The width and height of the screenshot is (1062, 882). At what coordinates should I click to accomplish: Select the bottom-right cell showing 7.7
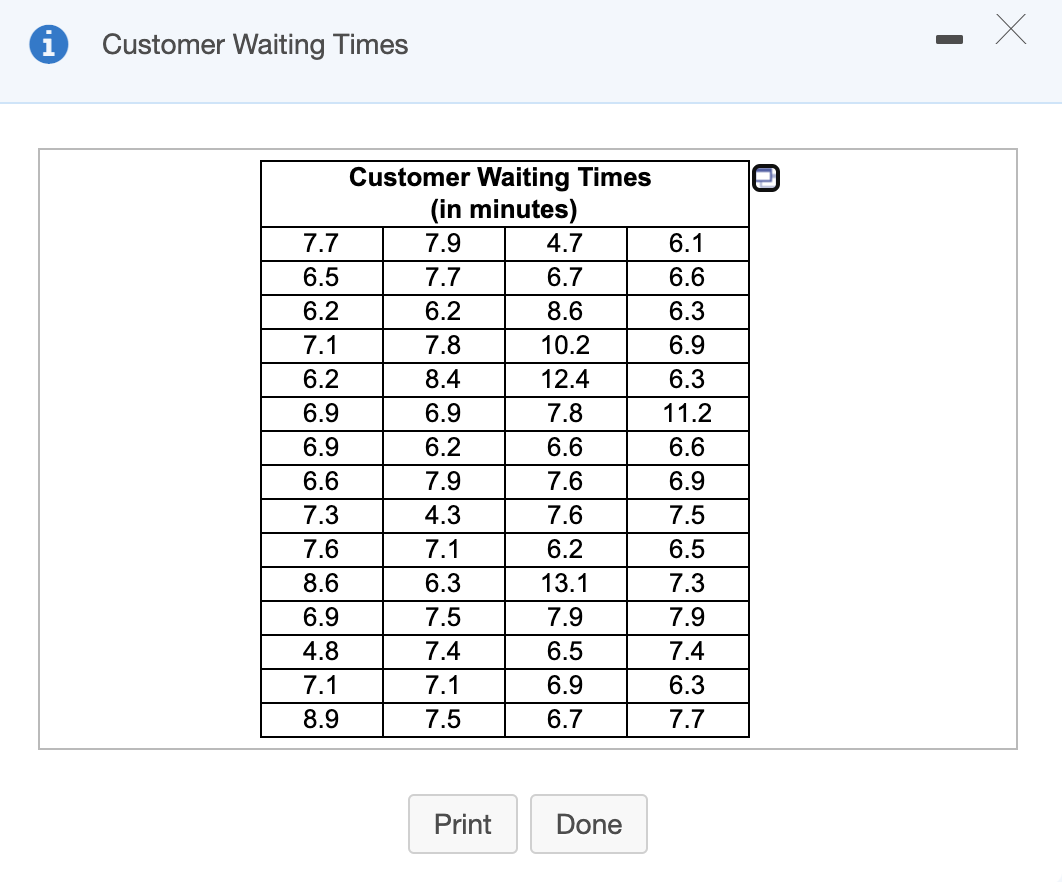pyautogui.click(x=687, y=719)
